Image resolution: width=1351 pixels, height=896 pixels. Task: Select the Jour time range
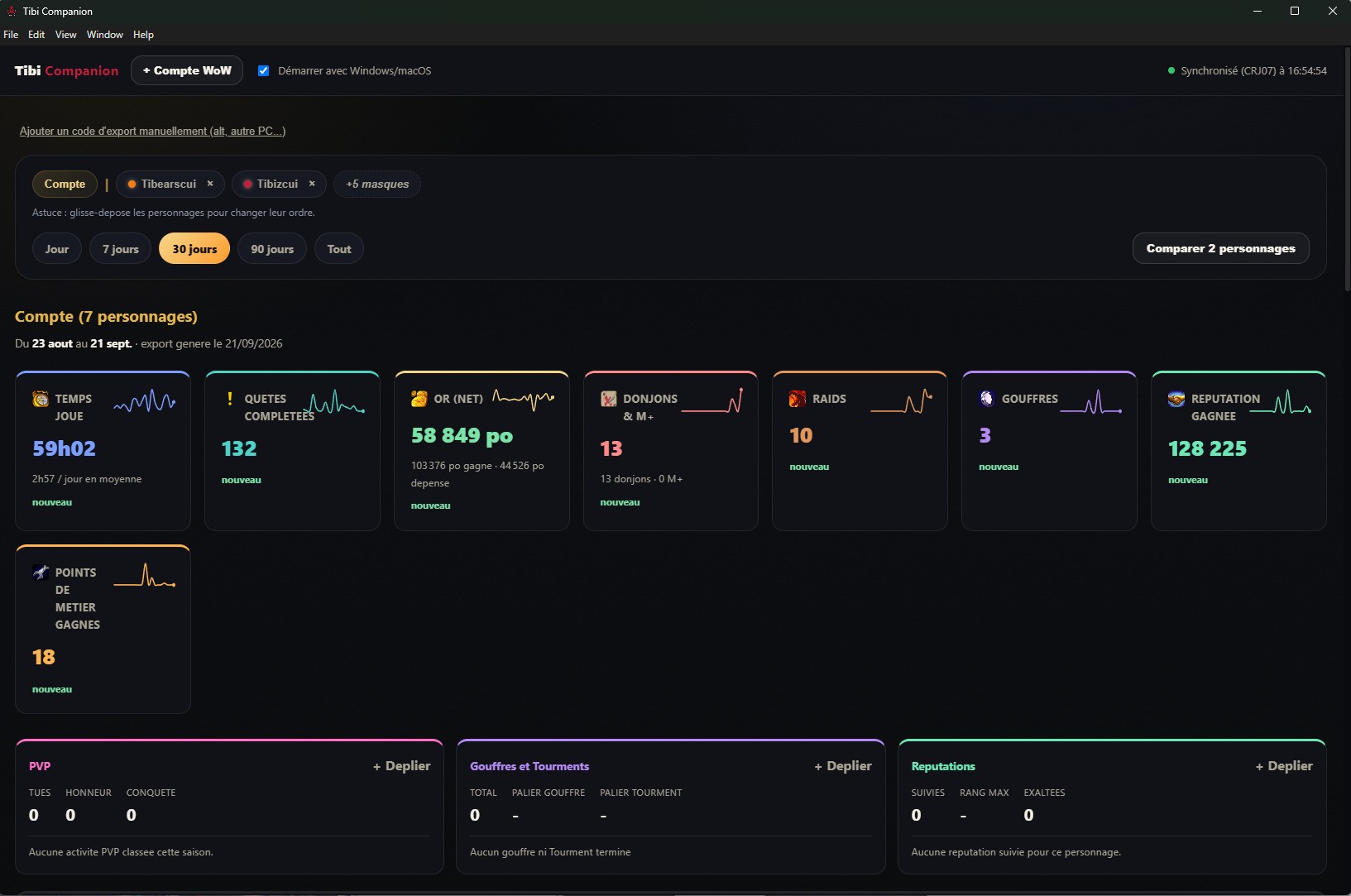57,249
